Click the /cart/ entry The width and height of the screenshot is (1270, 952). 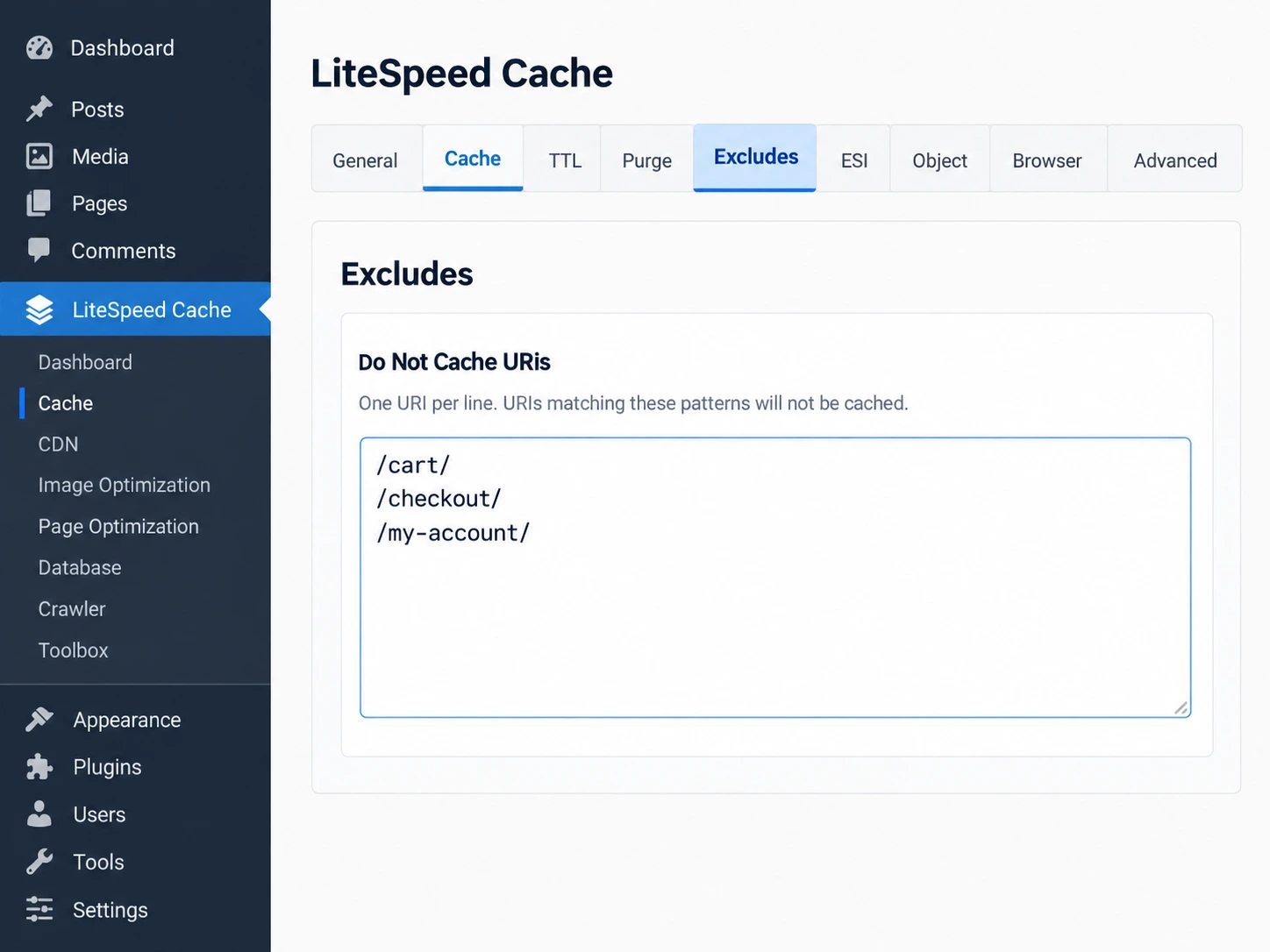413,465
